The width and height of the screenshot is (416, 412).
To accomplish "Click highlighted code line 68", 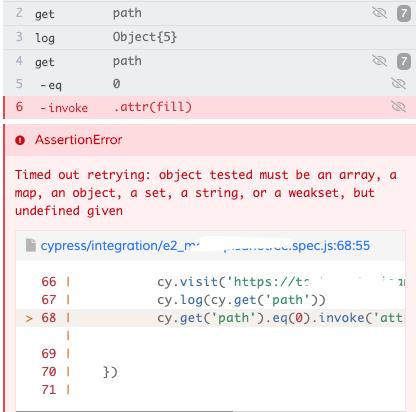I will pos(211,318).
